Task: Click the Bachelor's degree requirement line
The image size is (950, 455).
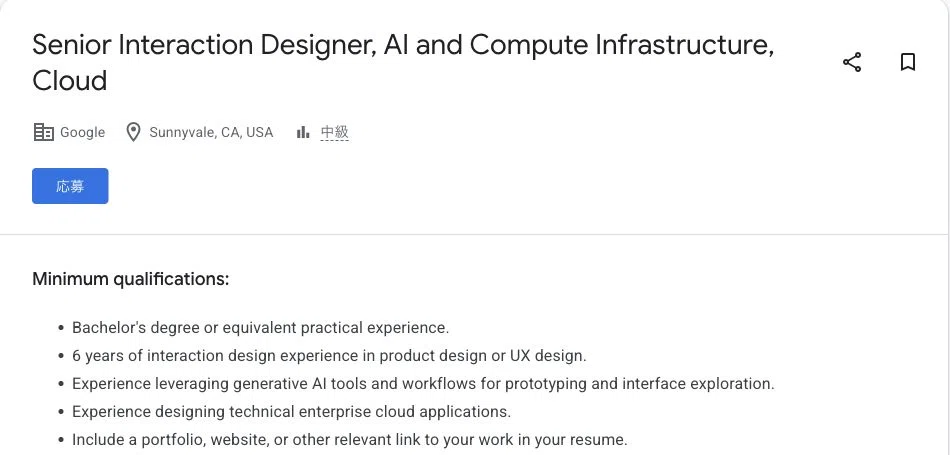Action: click(x=261, y=328)
